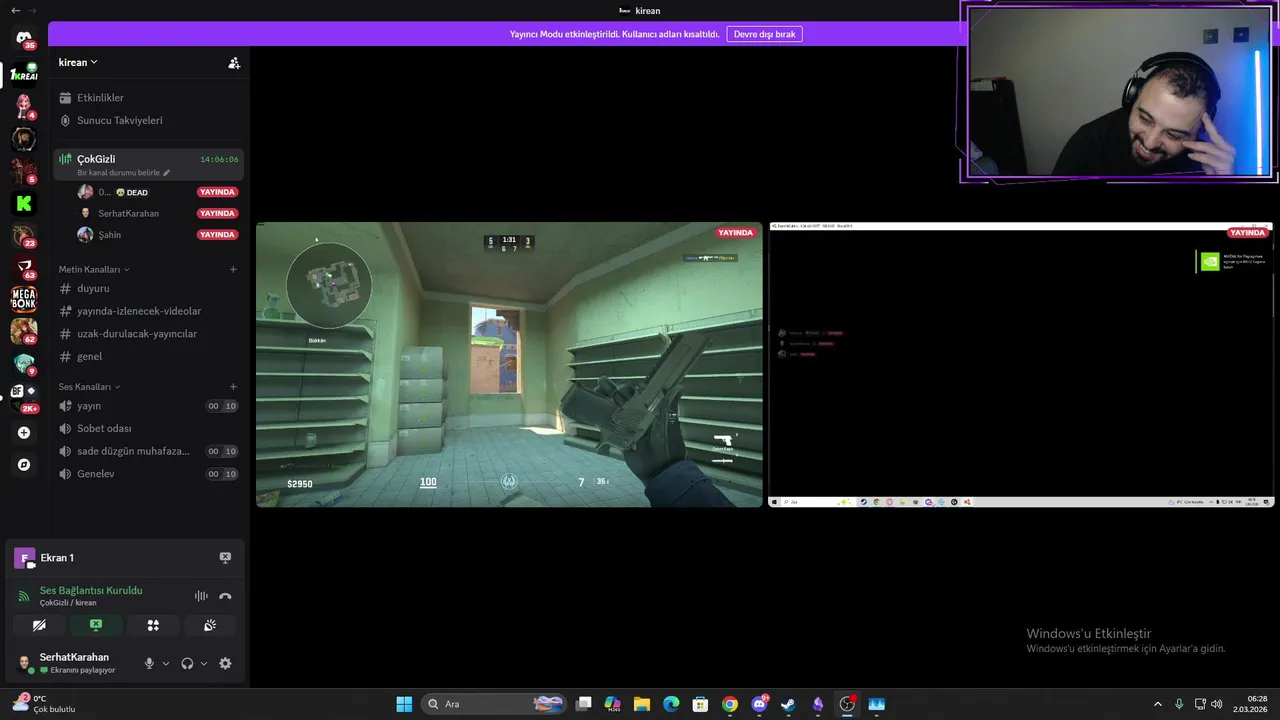This screenshot has width=1280, height=720.
Task: Open headphone output options arrow
Action: coord(204,663)
